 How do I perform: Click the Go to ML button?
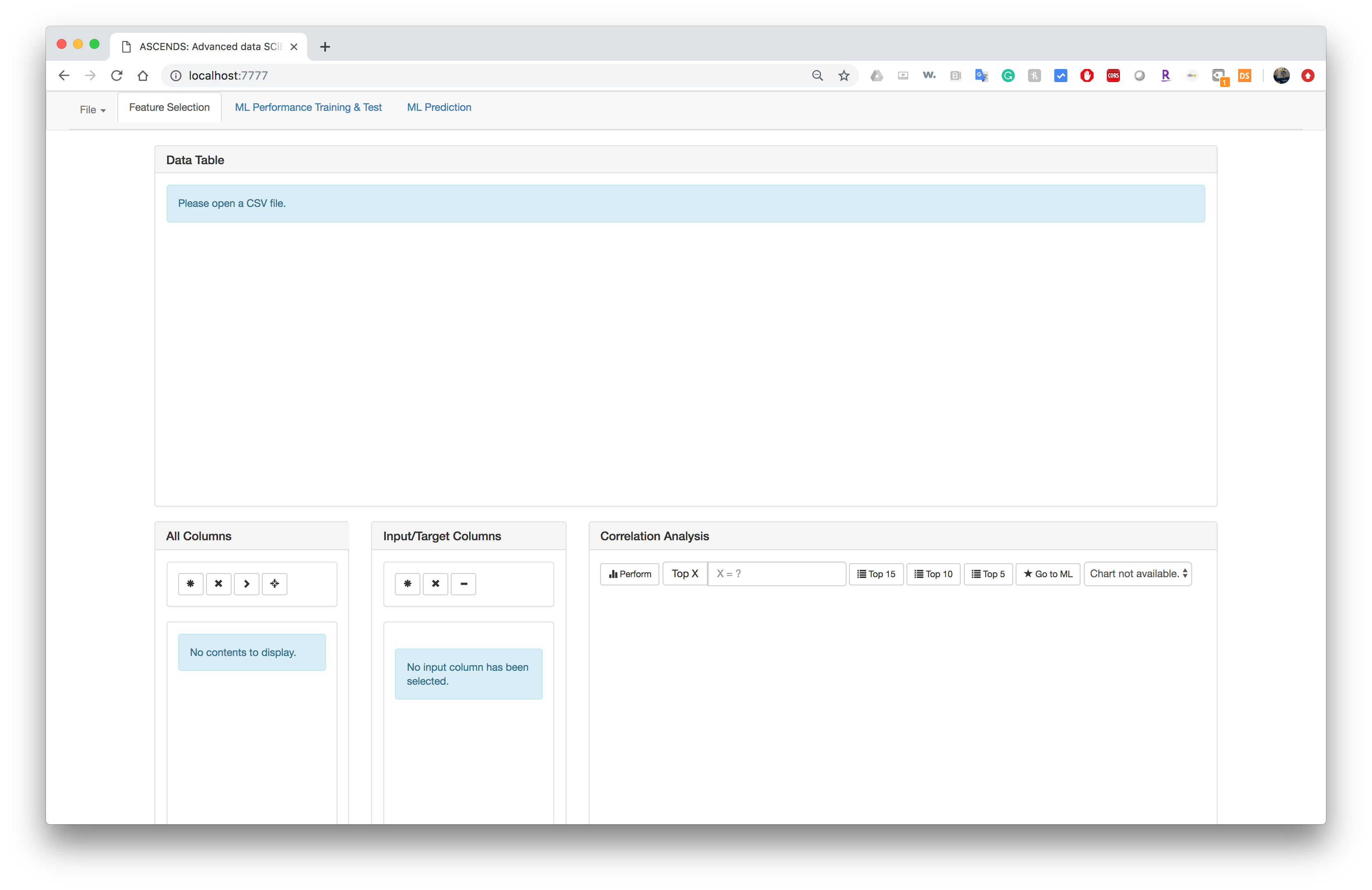(x=1047, y=573)
